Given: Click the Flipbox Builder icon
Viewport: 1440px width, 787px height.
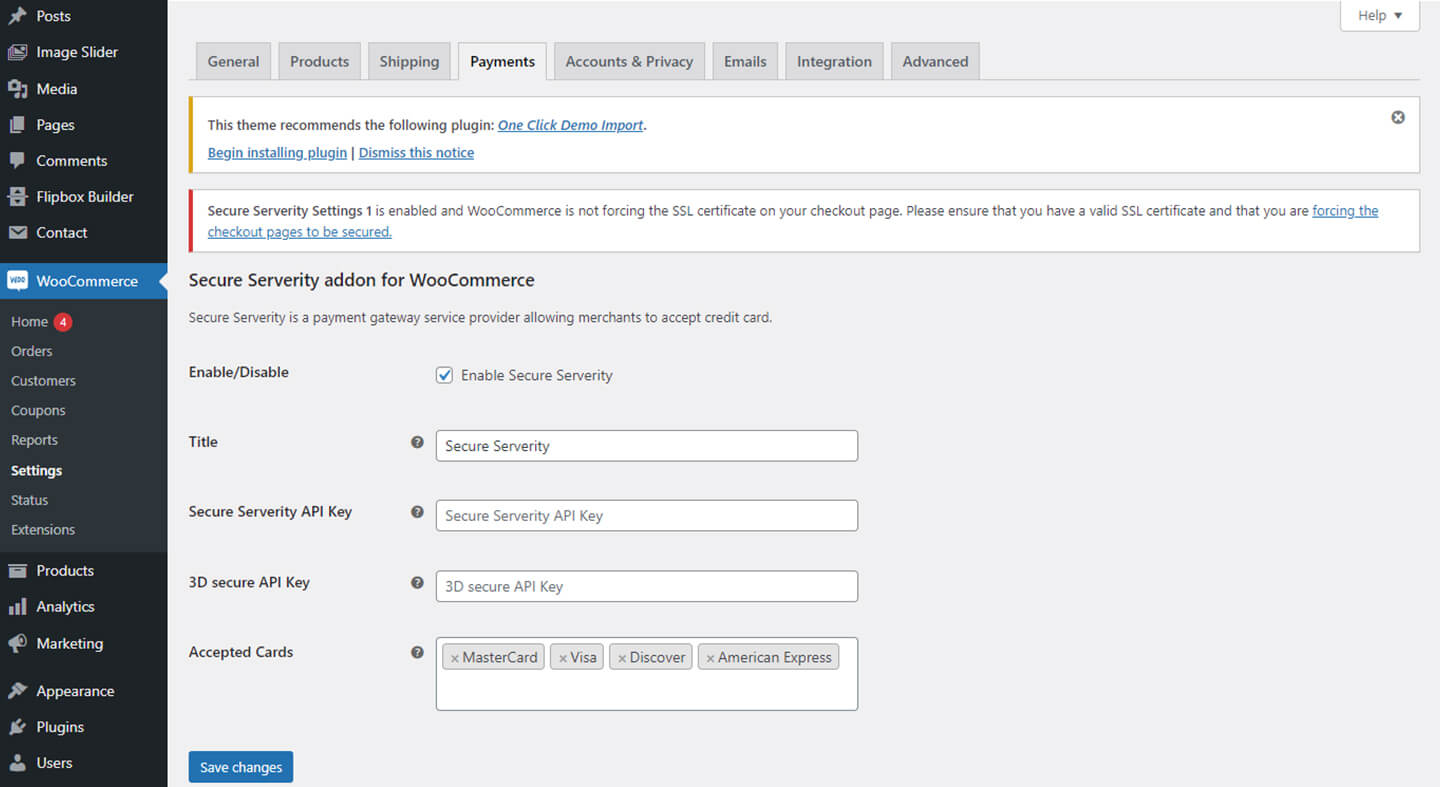Looking at the screenshot, I should tap(17, 197).
